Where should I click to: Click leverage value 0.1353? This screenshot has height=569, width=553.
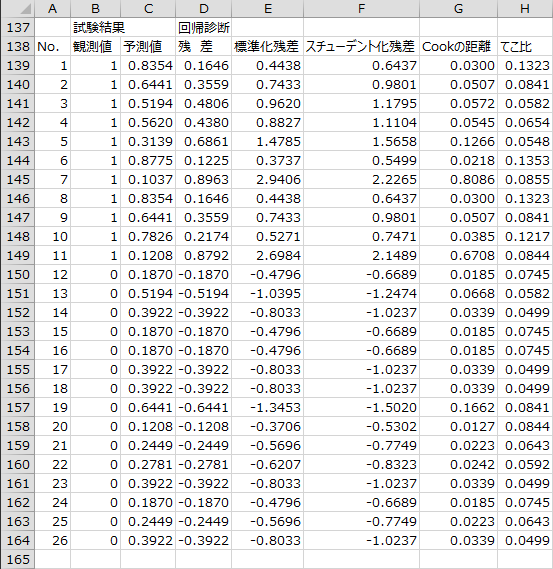coord(525,160)
